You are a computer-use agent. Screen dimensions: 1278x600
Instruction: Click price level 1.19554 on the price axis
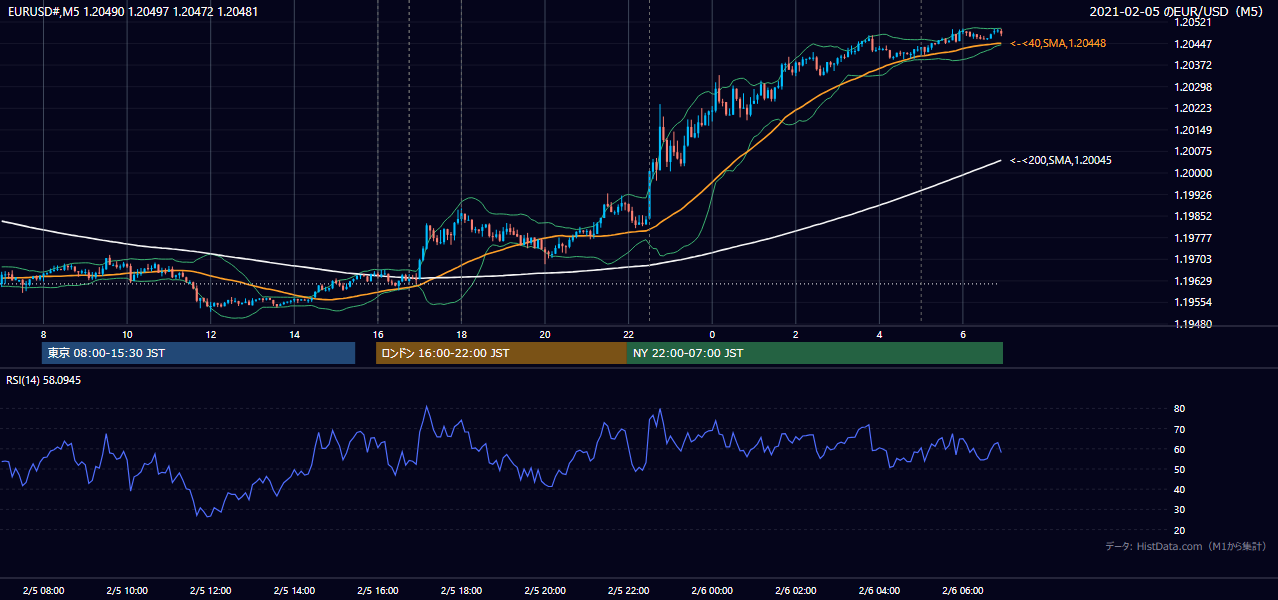(x=1193, y=302)
